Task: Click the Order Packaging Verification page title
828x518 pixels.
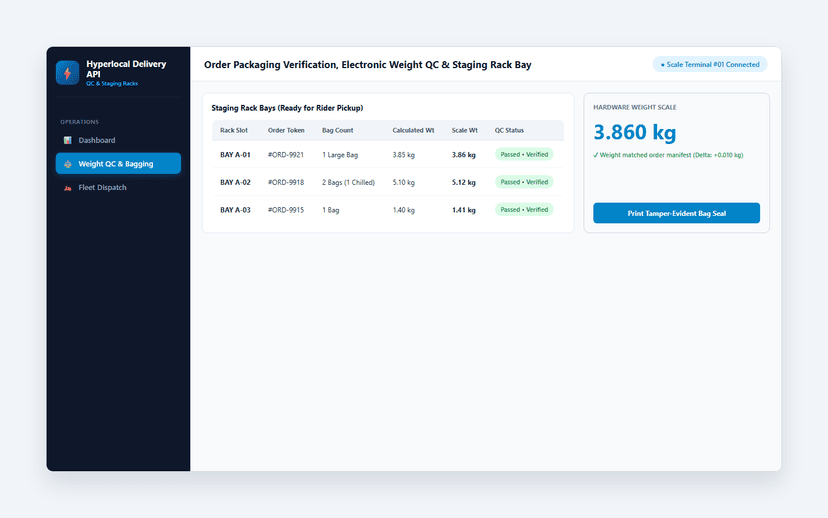Action: click(368, 64)
